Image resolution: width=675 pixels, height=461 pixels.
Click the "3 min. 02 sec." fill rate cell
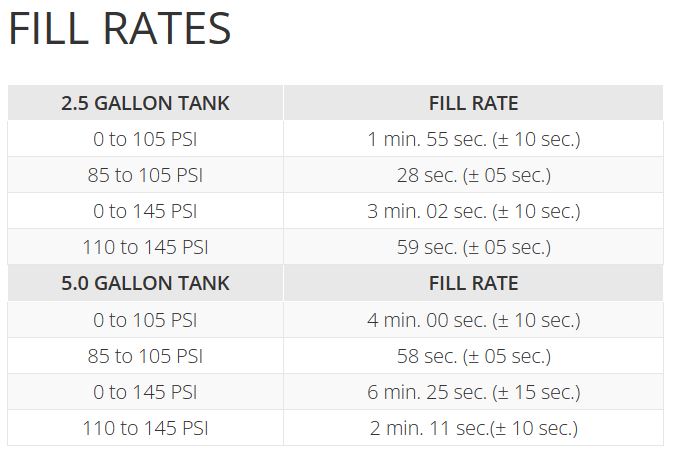tap(473, 211)
